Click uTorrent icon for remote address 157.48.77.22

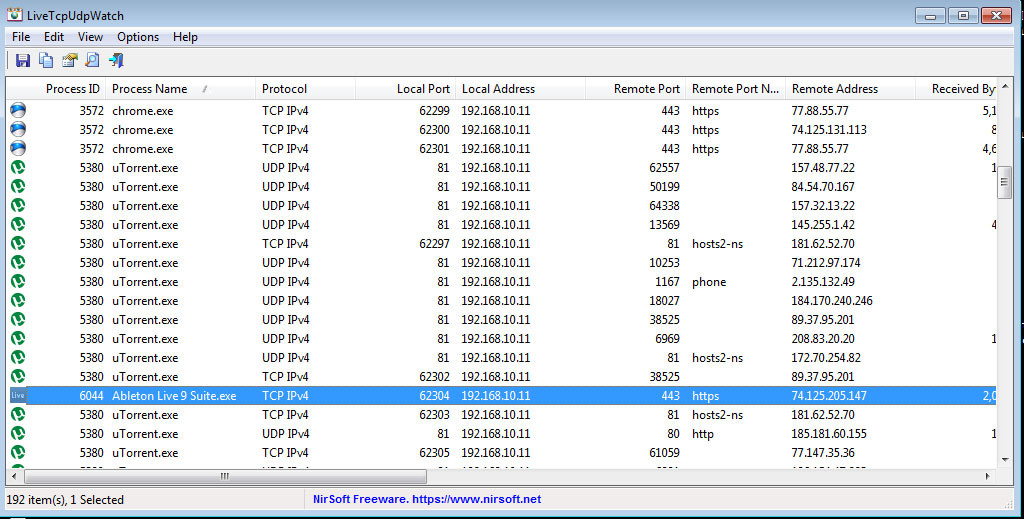[x=18, y=167]
